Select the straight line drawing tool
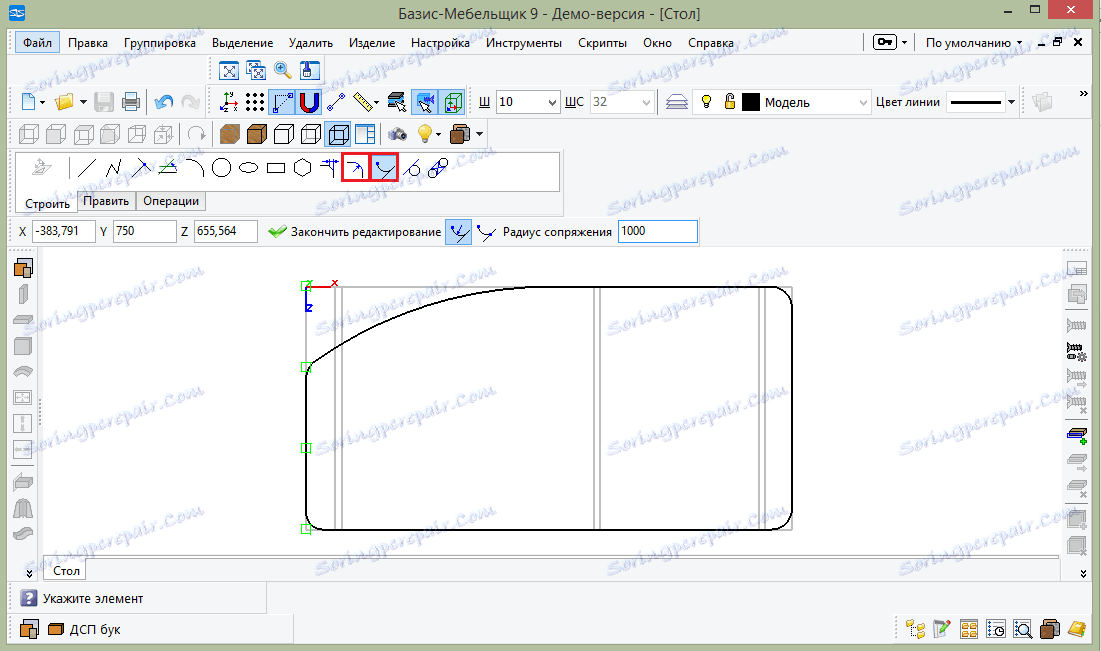The width and height of the screenshot is (1101, 651). [x=86, y=168]
